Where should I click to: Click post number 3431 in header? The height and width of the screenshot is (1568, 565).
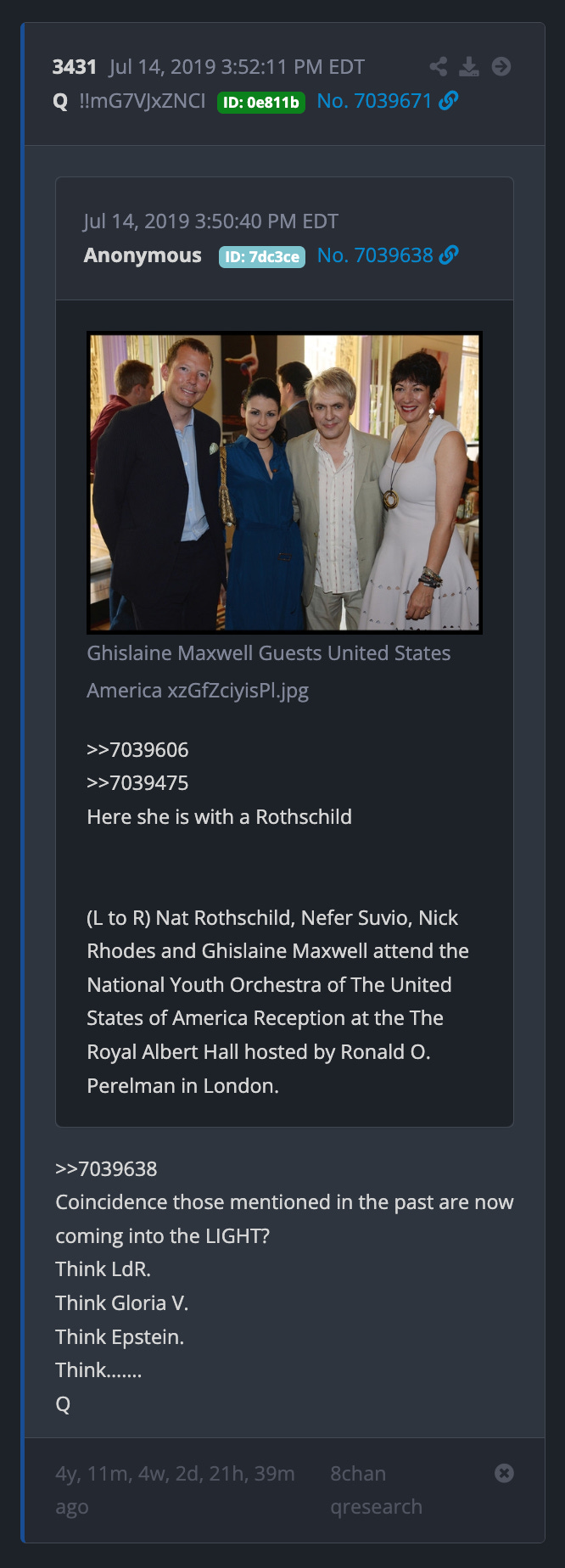point(75,67)
